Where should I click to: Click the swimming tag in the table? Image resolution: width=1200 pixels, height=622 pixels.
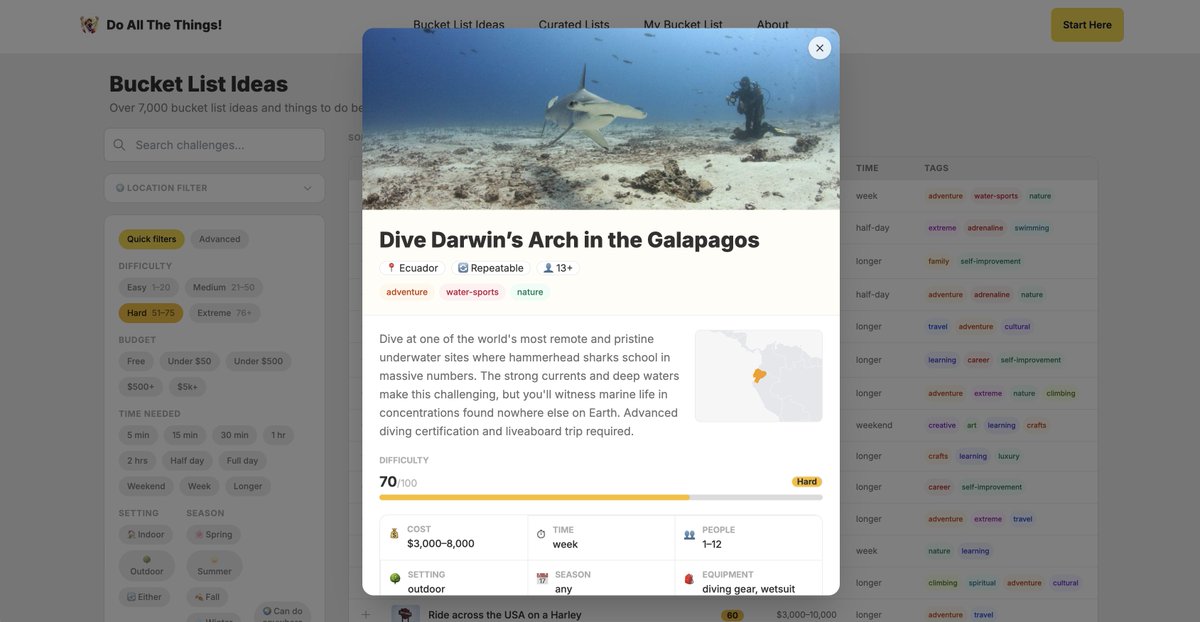(1032, 228)
